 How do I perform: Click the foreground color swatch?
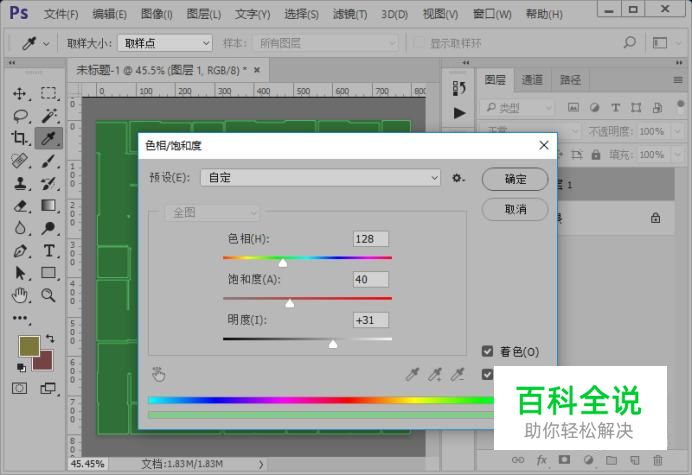(29, 346)
